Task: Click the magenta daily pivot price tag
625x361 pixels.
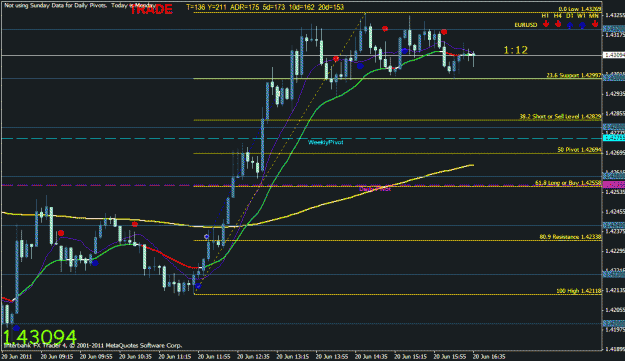Action: click(x=614, y=184)
